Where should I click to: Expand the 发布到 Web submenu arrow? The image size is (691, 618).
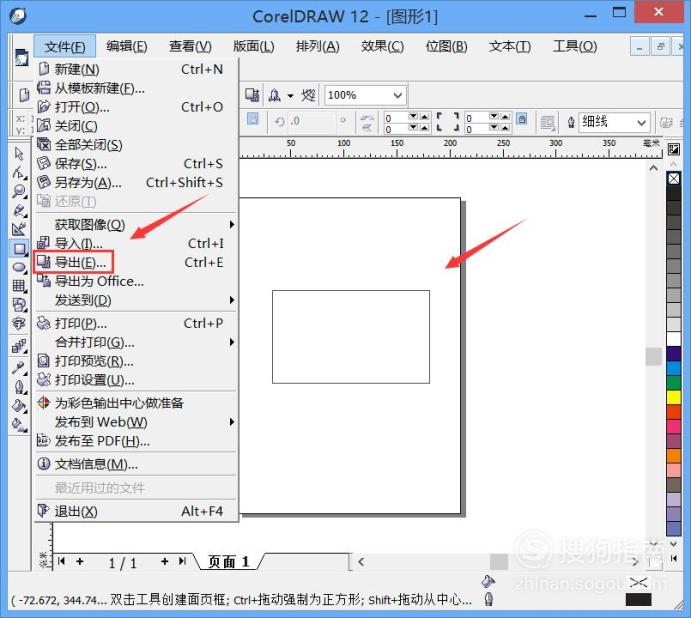[232, 422]
